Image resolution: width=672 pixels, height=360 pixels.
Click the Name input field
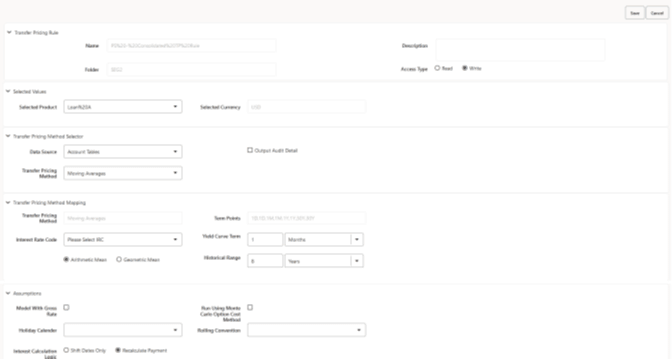[192, 45]
